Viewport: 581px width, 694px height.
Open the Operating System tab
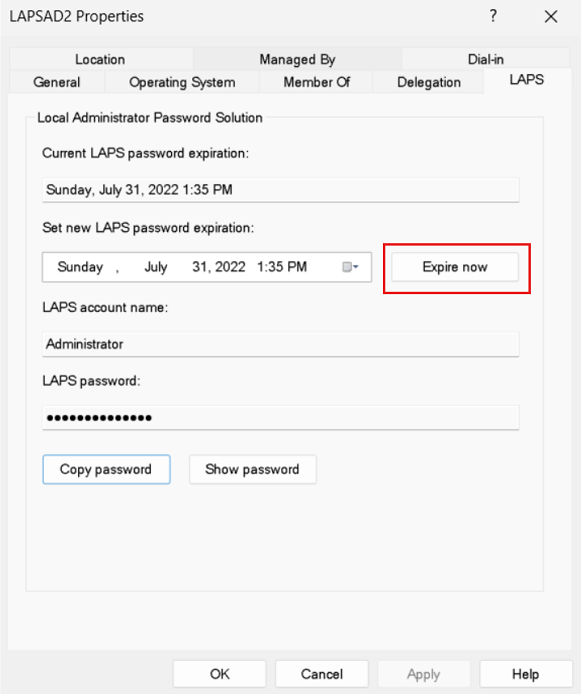[182, 82]
